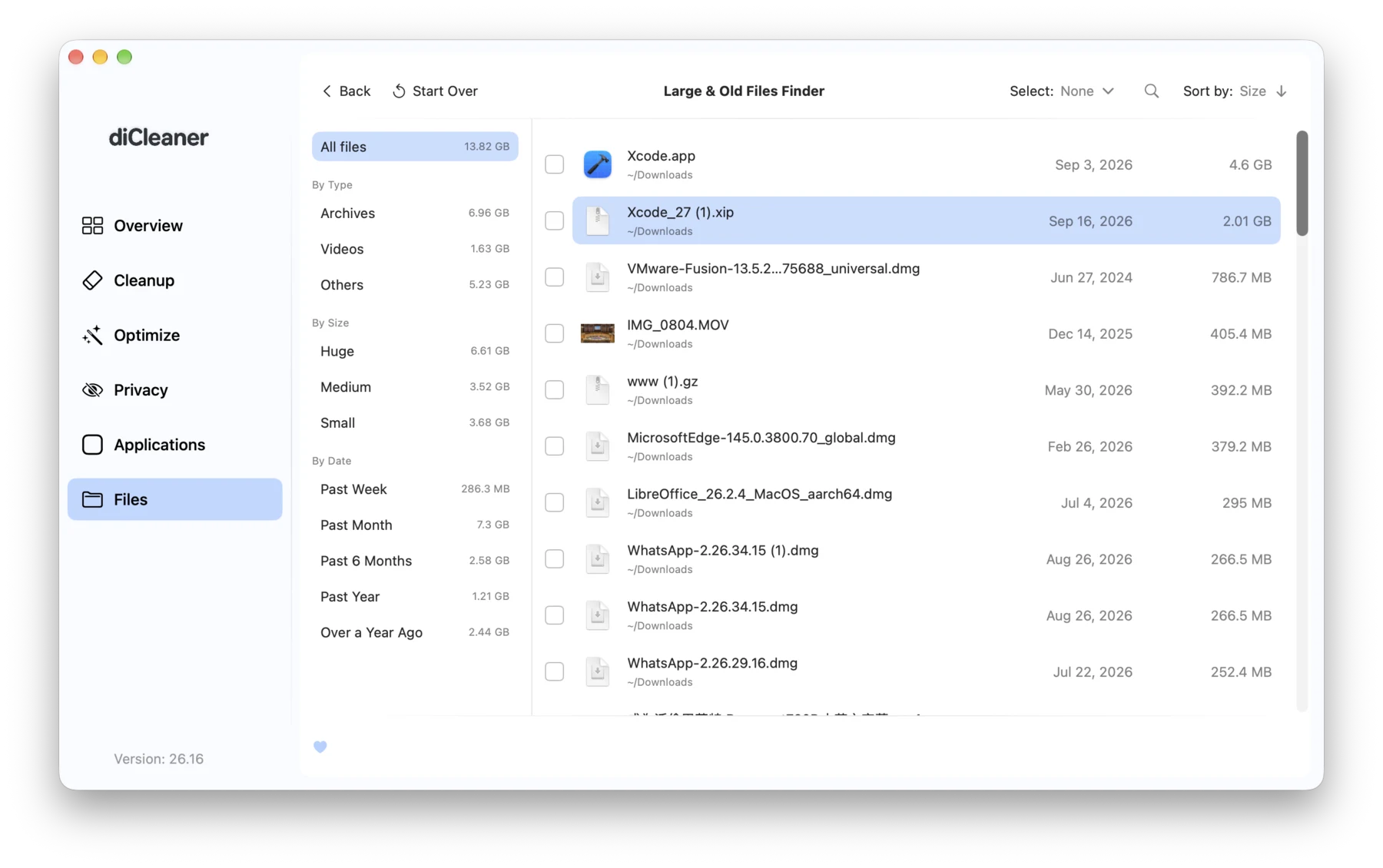Tick the IMG_0804.MOV checkbox
Image resolution: width=1383 pixels, height=868 pixels.
[x=554, y=333]
